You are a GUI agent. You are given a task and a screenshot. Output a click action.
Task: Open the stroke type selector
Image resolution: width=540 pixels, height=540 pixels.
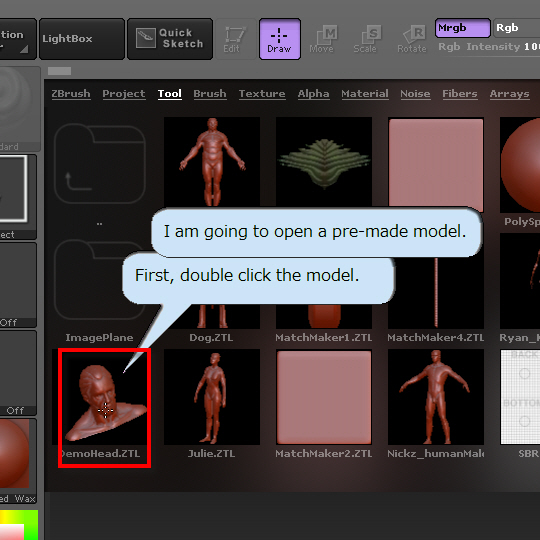18,197
